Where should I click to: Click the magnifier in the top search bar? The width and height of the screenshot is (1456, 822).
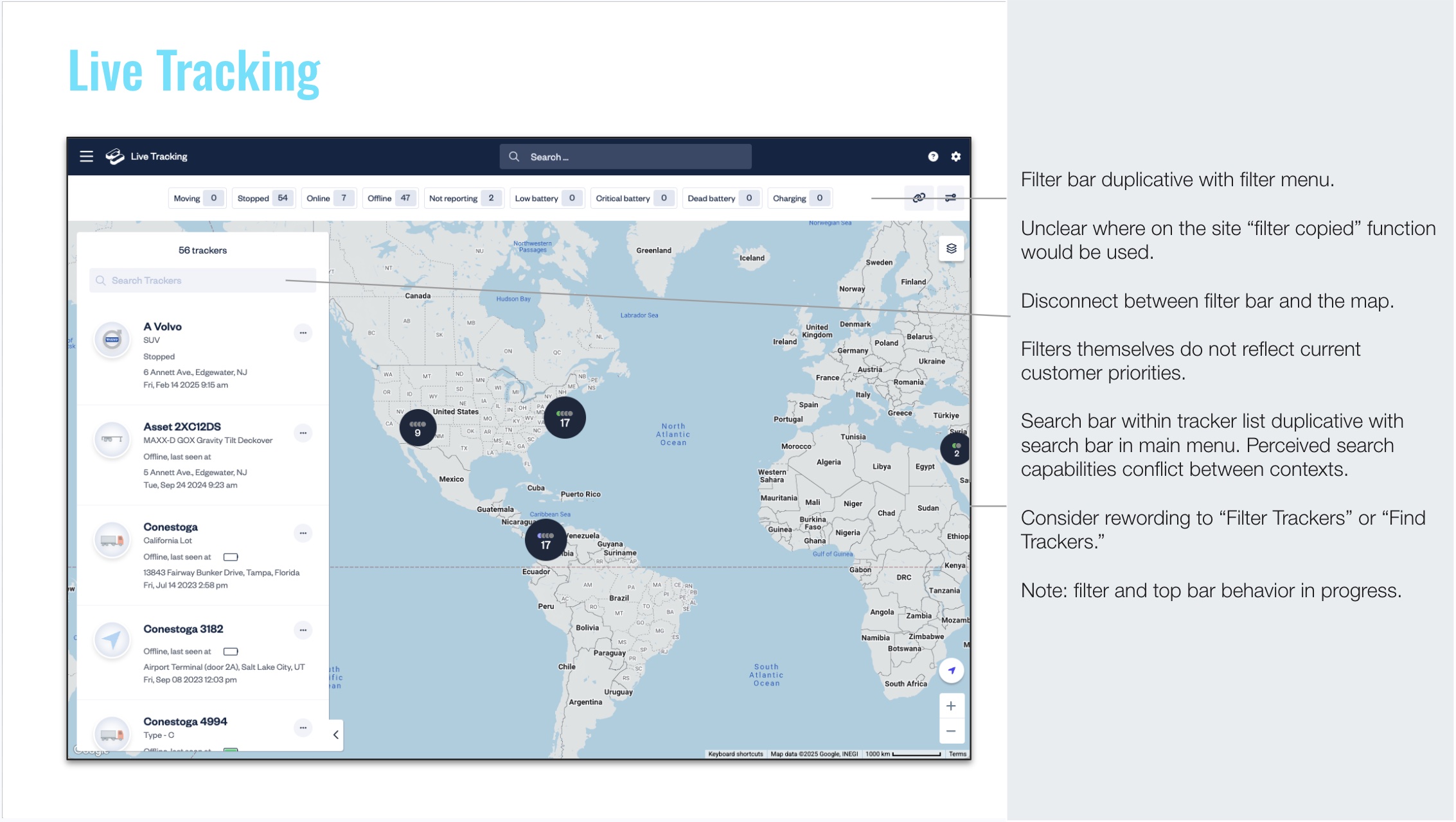(514, 157)
